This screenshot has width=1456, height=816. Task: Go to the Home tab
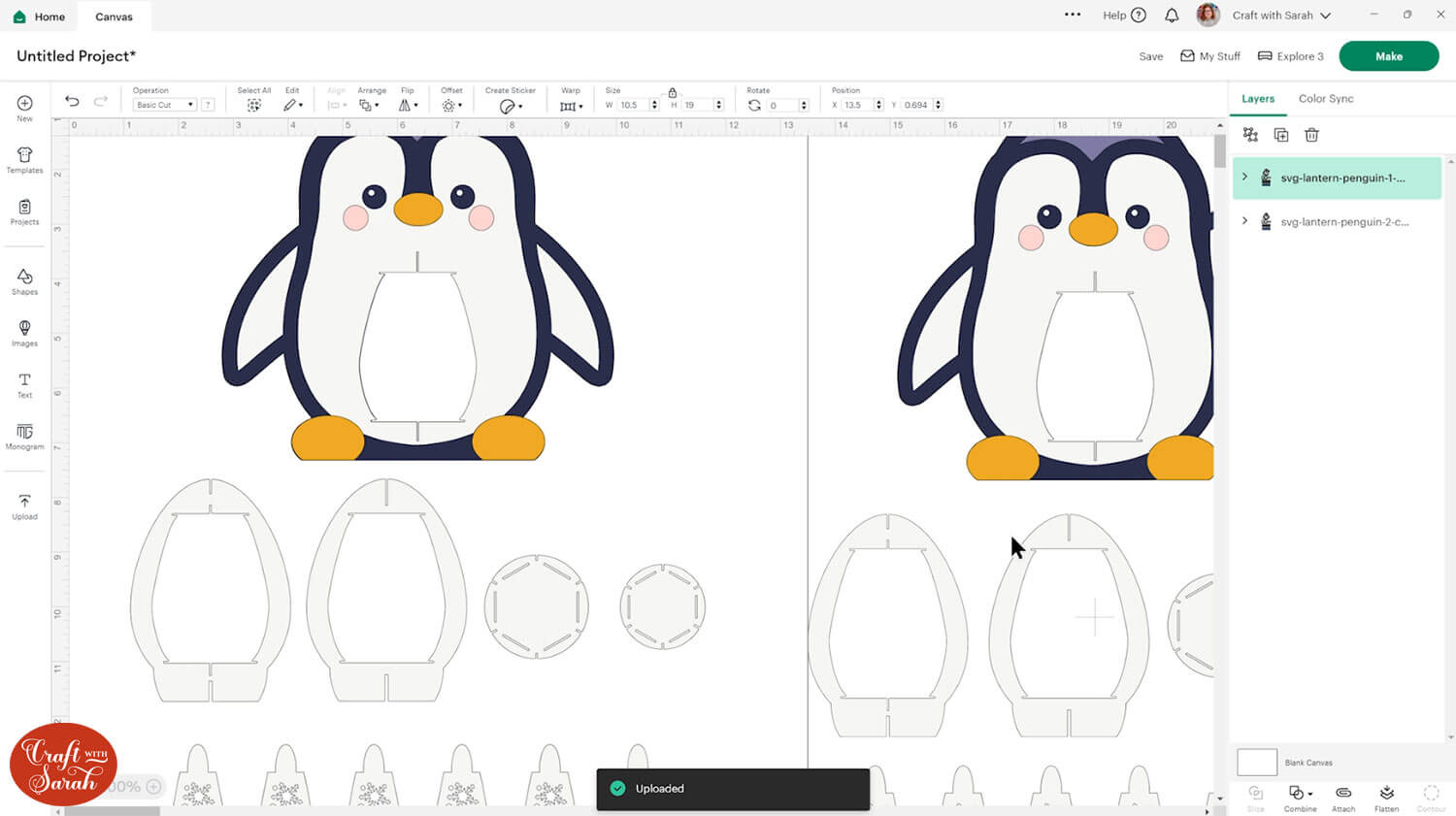(40, 16)
